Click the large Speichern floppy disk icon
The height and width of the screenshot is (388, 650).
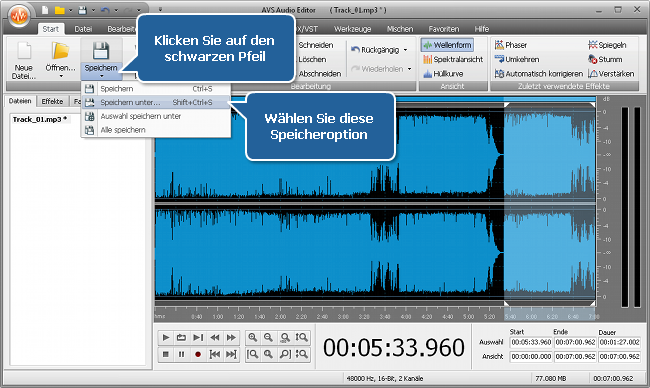pyautogui.click(x=101, y=51)
